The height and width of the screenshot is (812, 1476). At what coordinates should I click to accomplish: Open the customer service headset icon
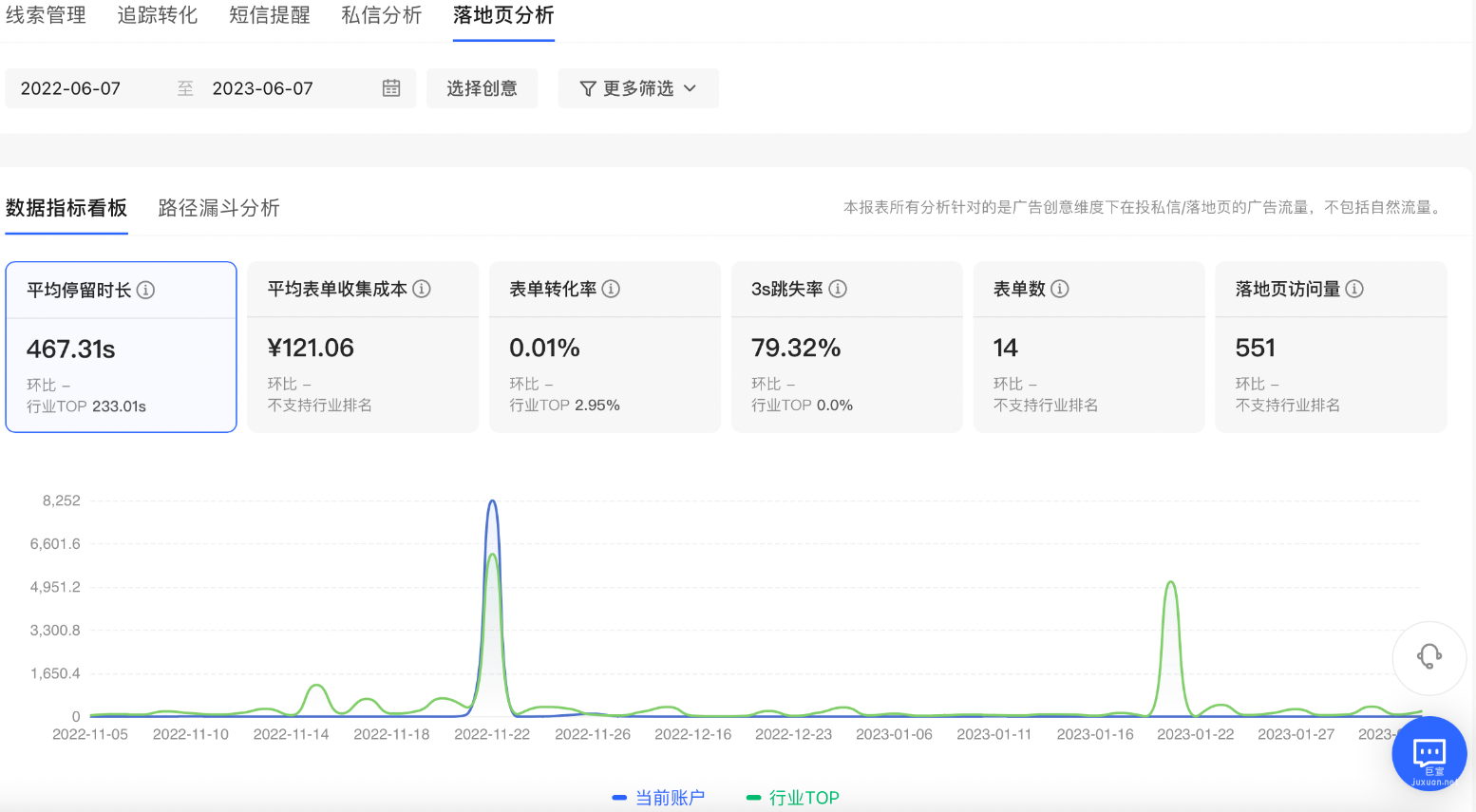point(1429,657)
